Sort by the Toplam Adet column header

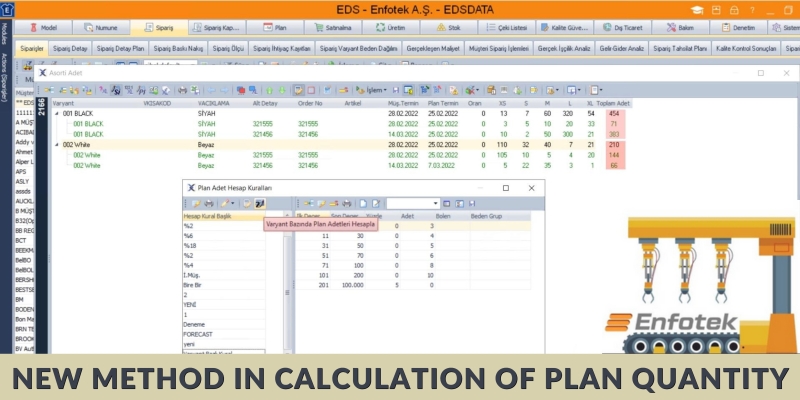pos(614,103)
